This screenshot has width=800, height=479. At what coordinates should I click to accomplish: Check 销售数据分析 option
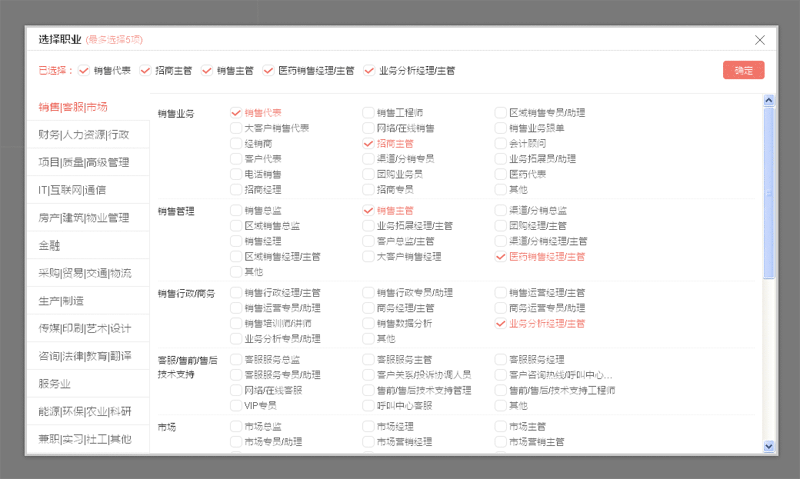pyautogui.click(x=368, y=323)
